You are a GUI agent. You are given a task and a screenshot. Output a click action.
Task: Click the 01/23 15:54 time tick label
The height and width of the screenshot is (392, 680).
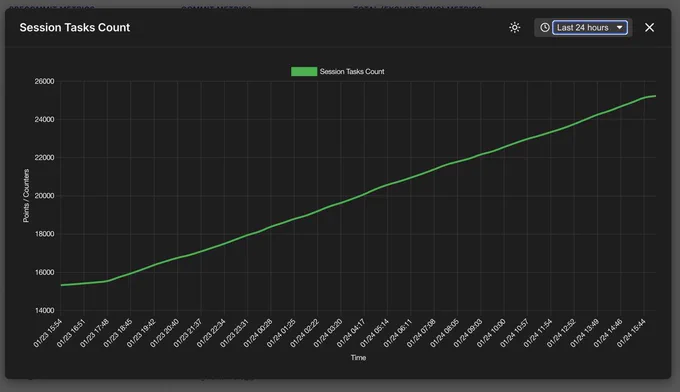(x=48, y=333)
